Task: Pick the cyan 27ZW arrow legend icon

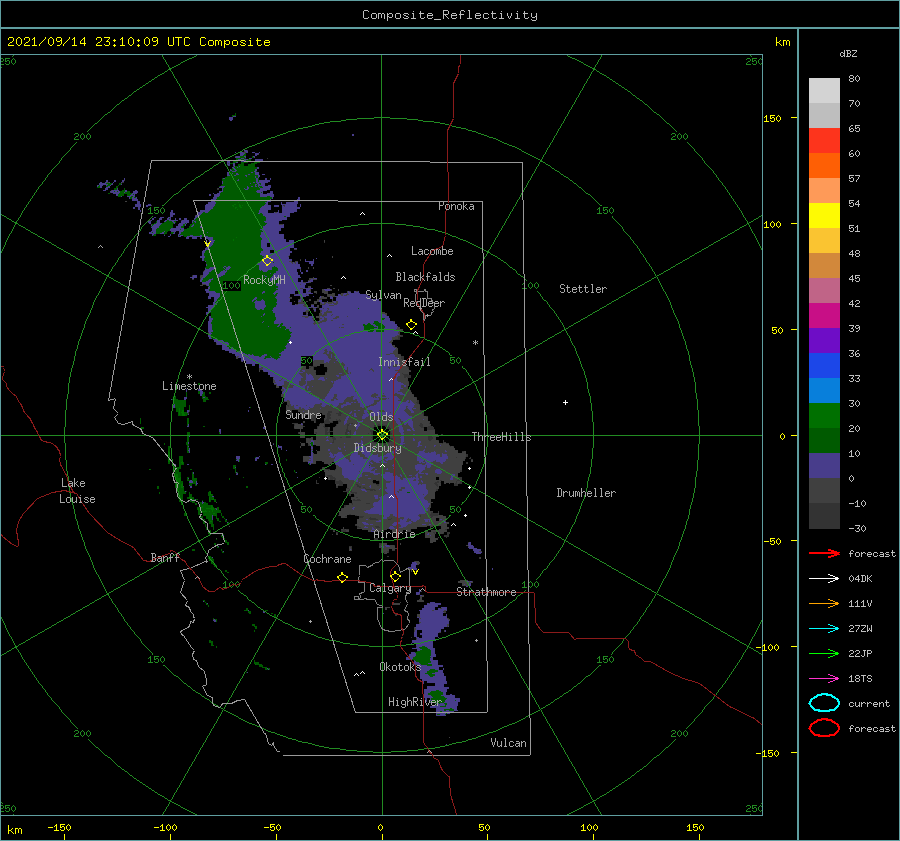Action: click(x=824, y=629)
